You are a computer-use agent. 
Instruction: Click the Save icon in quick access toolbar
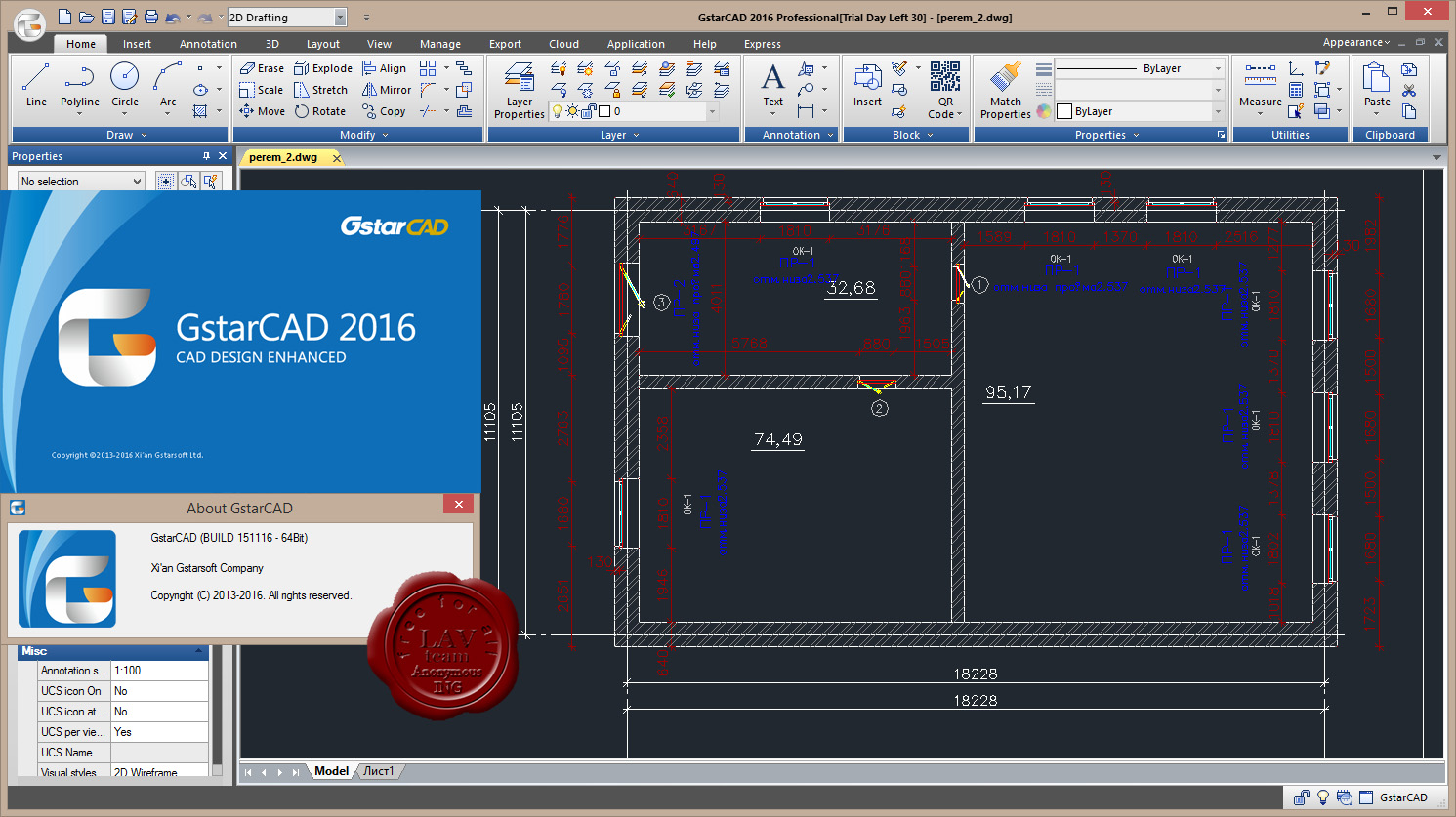pos(107,17)
